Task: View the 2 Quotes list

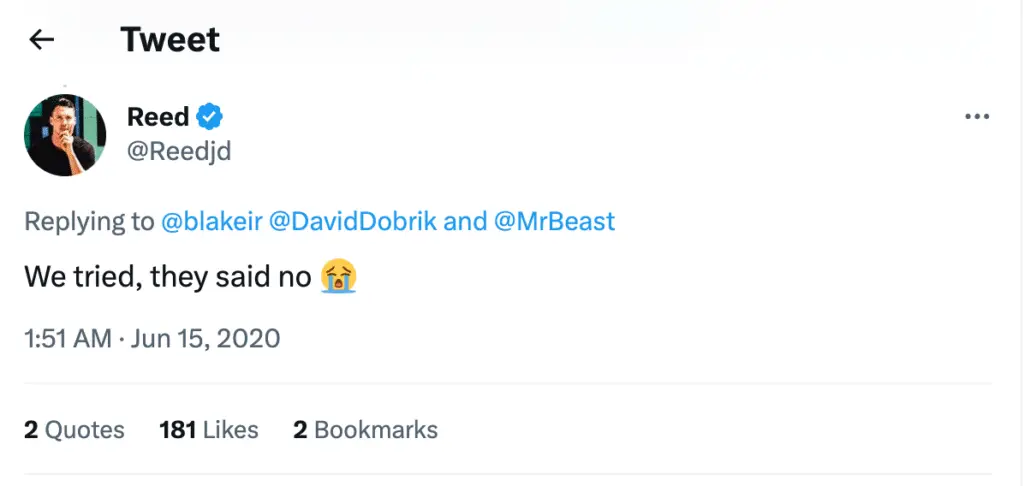Action: click(74, 430)
